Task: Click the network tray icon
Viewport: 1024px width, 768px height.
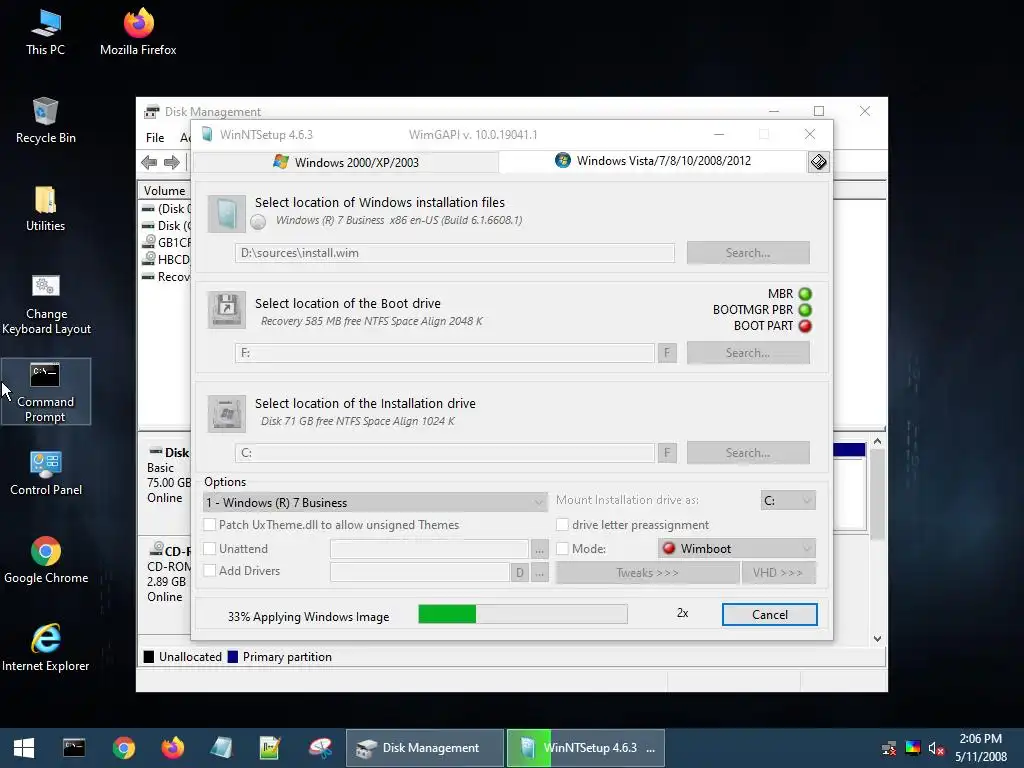Action: click(x=889, y=748)
